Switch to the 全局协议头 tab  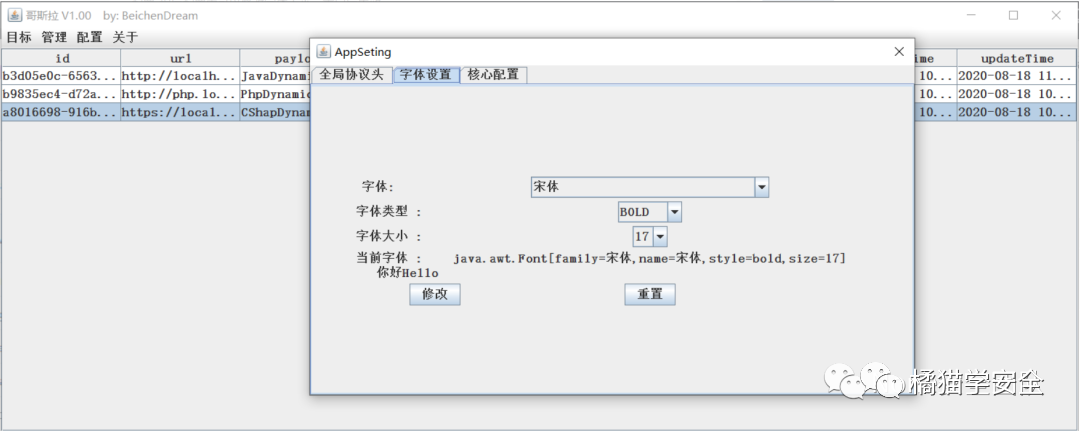pyautogui.click(x=351, y=75)
